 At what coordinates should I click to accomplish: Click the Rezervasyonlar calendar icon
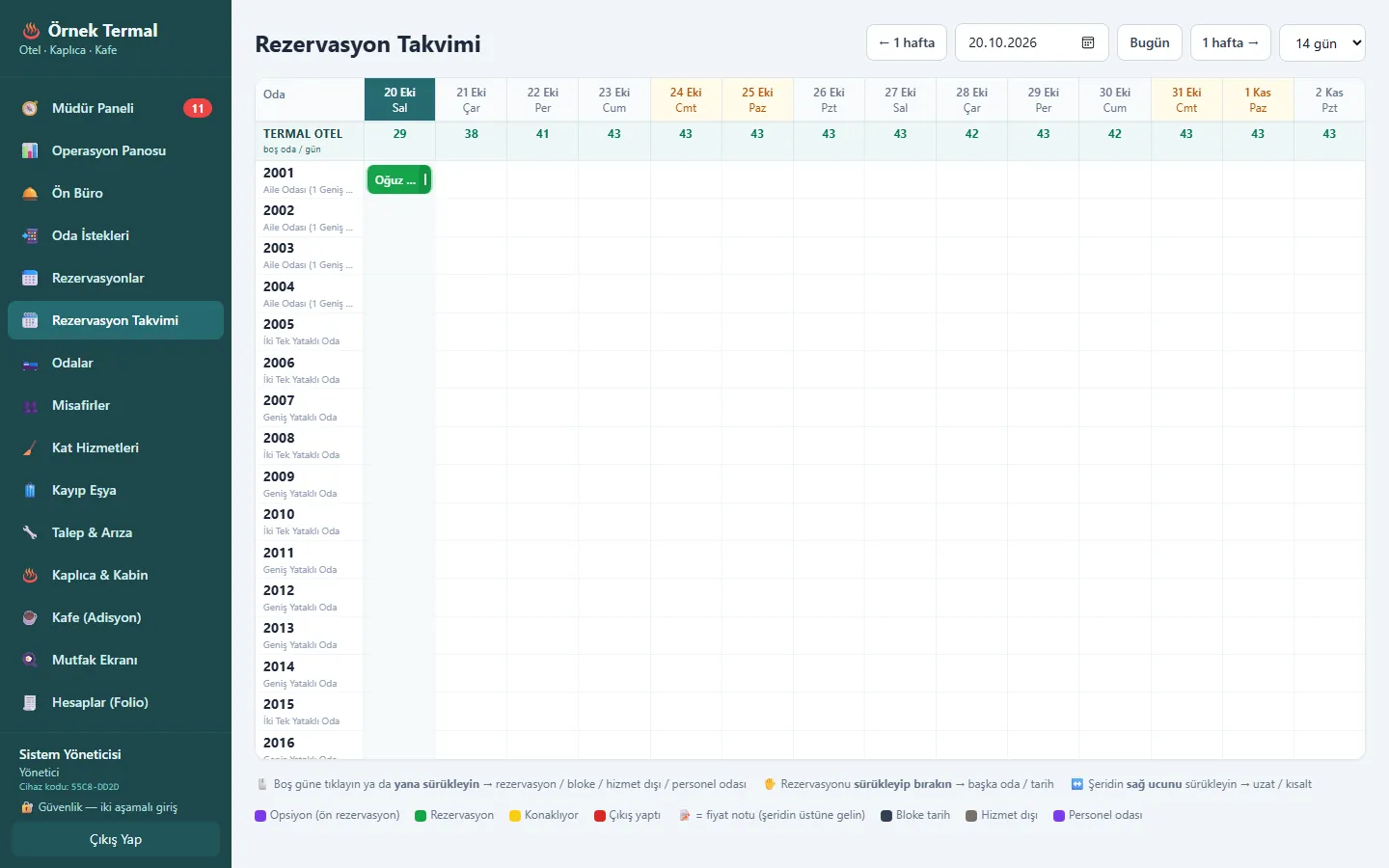30,278
